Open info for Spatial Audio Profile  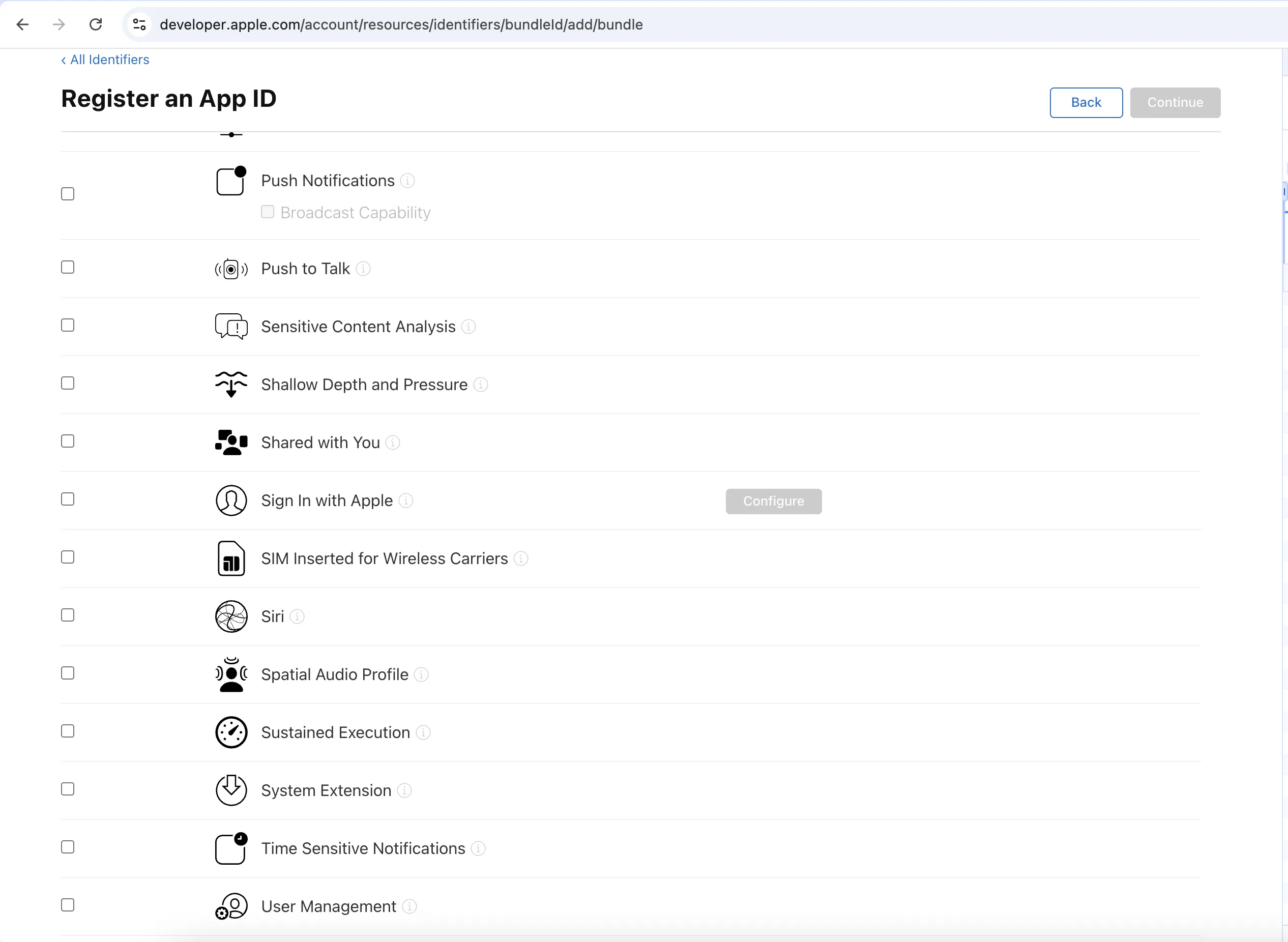(421, 674)
